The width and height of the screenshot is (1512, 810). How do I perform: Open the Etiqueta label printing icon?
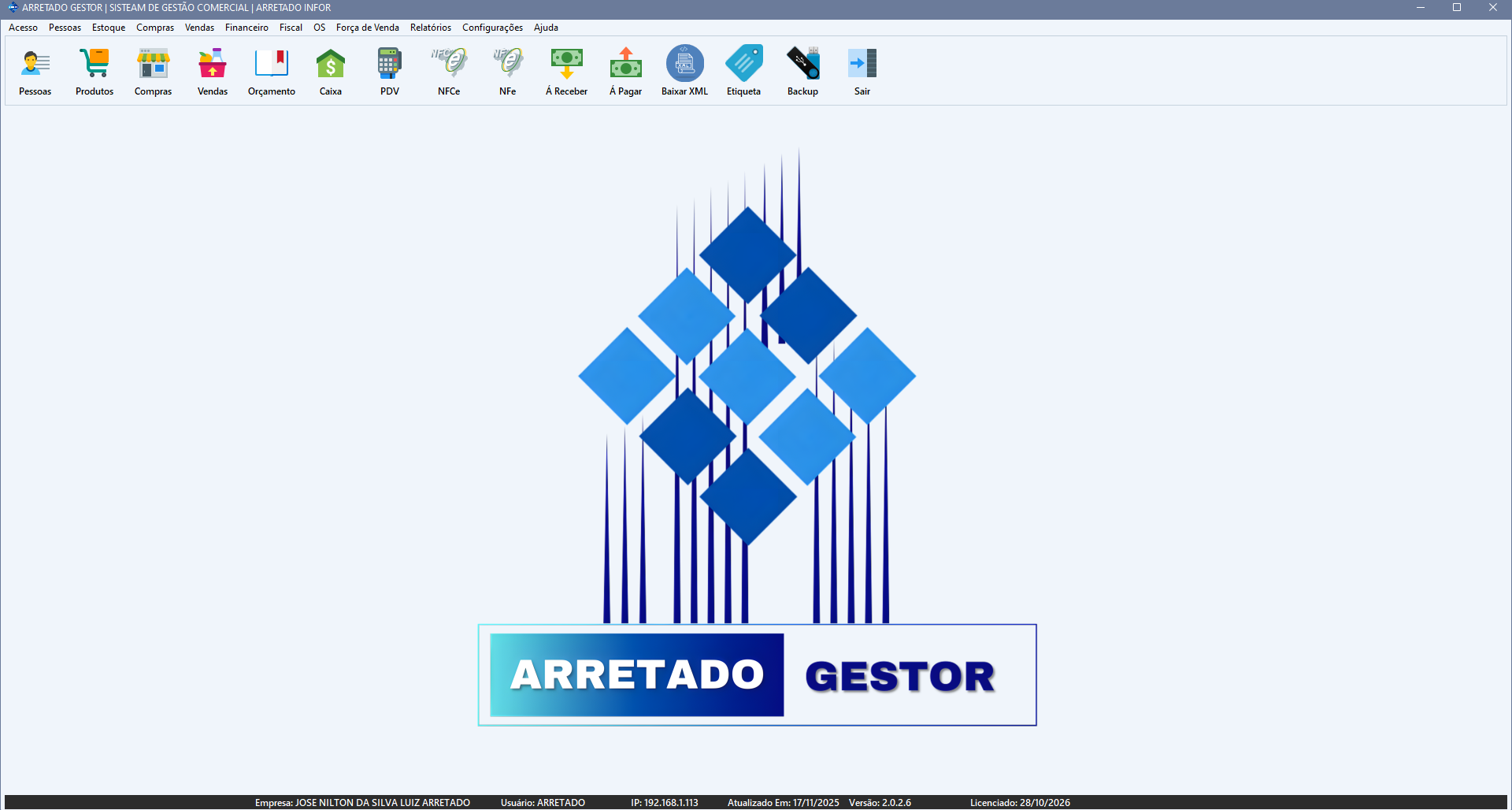pos(743,71)
